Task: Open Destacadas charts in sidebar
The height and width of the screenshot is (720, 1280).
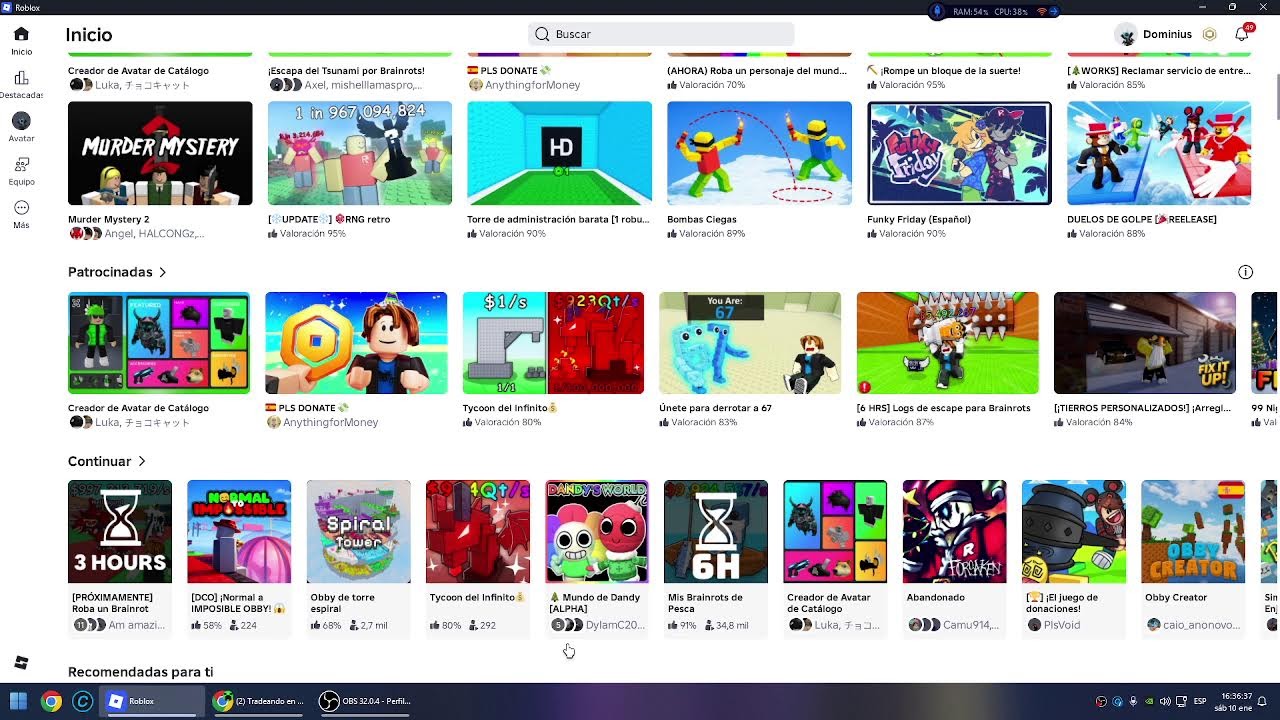Action: tap(21, 85)
